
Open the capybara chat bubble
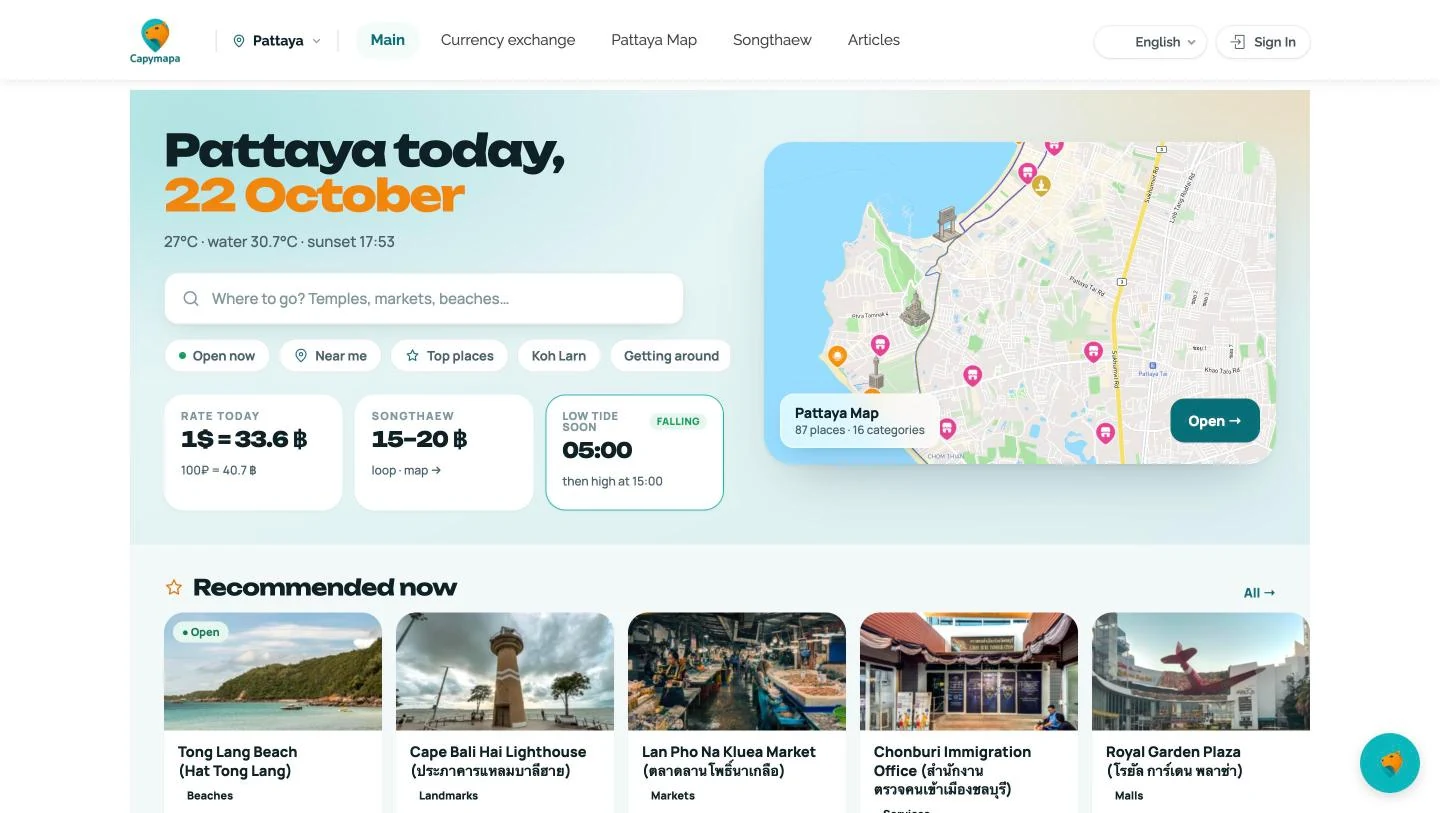1390,763
